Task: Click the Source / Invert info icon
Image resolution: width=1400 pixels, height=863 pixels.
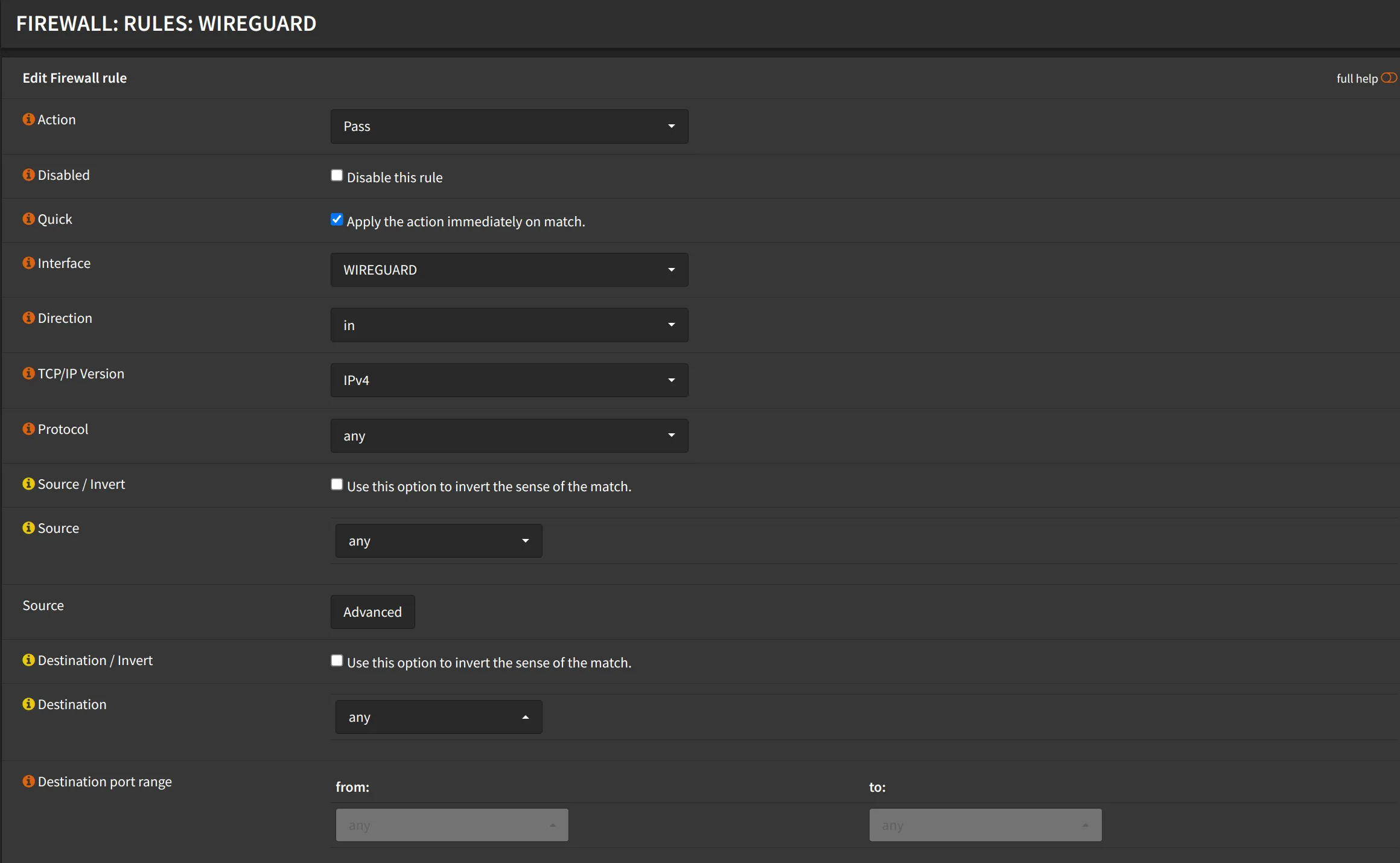Action: click(28, 484)
